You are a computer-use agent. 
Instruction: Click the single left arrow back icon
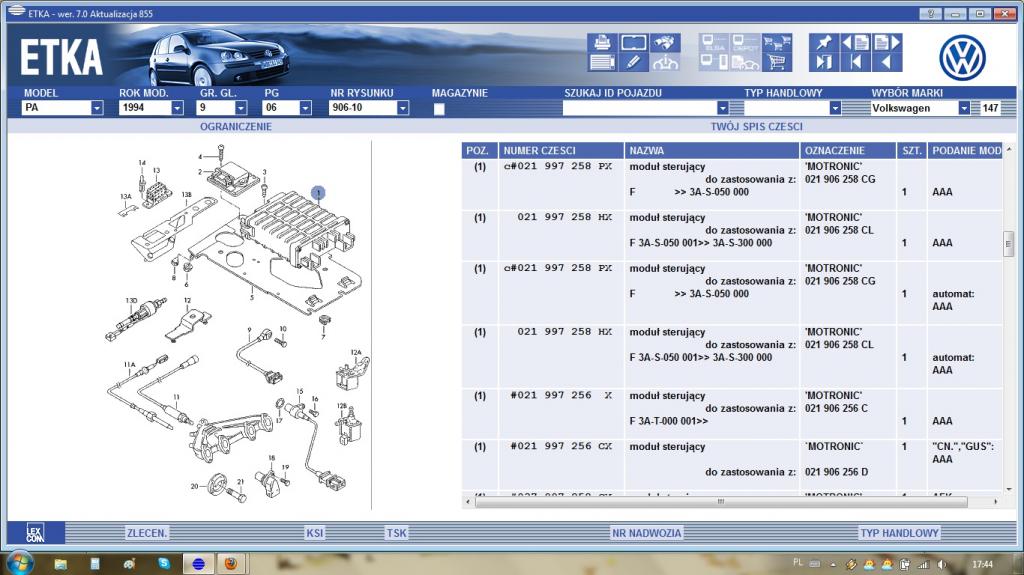tap(887, 63)
